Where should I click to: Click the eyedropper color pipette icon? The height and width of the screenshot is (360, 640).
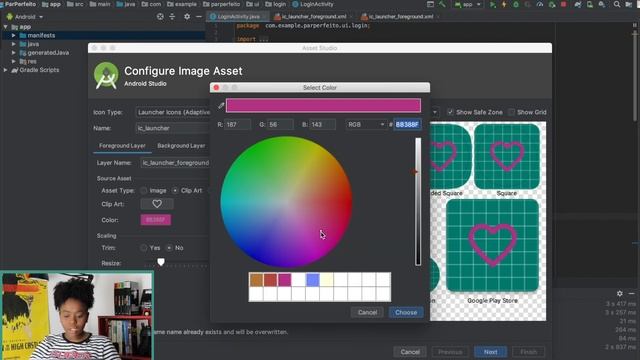pyautogui.click(x=221, y=105)
